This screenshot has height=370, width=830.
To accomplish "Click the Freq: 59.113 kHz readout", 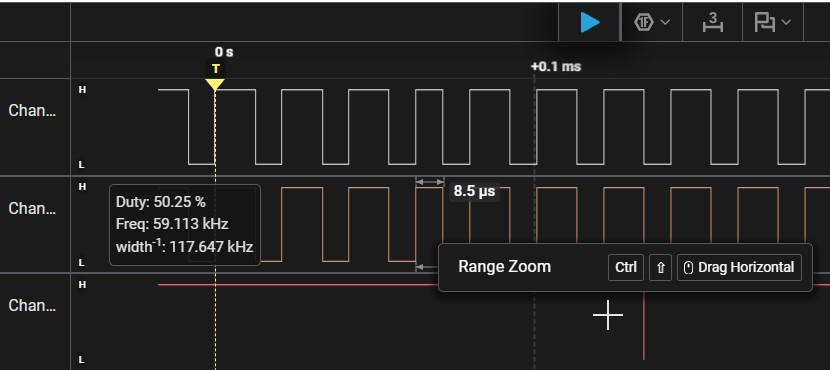I will [x=172, y=224].
